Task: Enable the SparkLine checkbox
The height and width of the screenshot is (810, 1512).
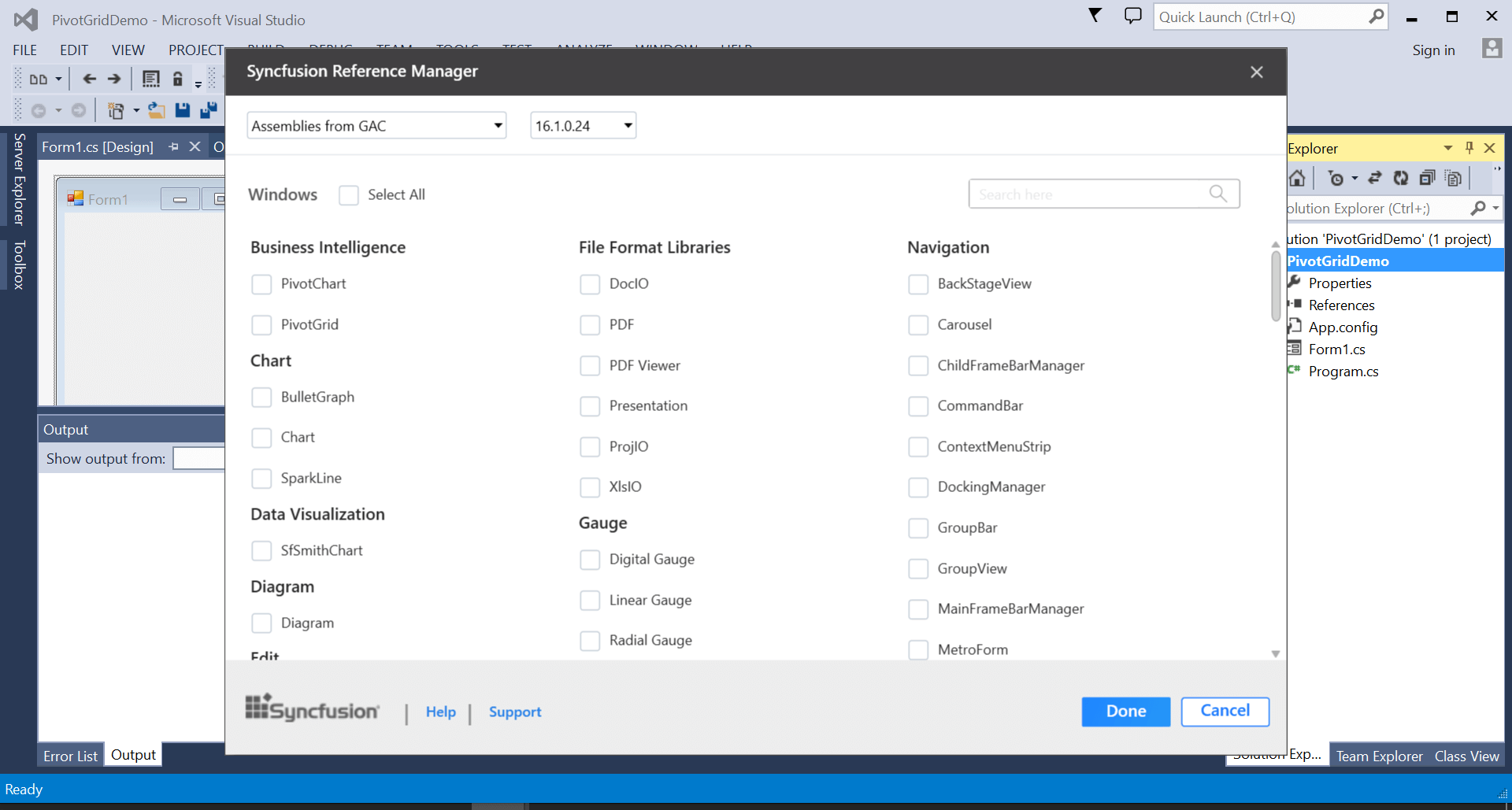Action: (261, 478)
